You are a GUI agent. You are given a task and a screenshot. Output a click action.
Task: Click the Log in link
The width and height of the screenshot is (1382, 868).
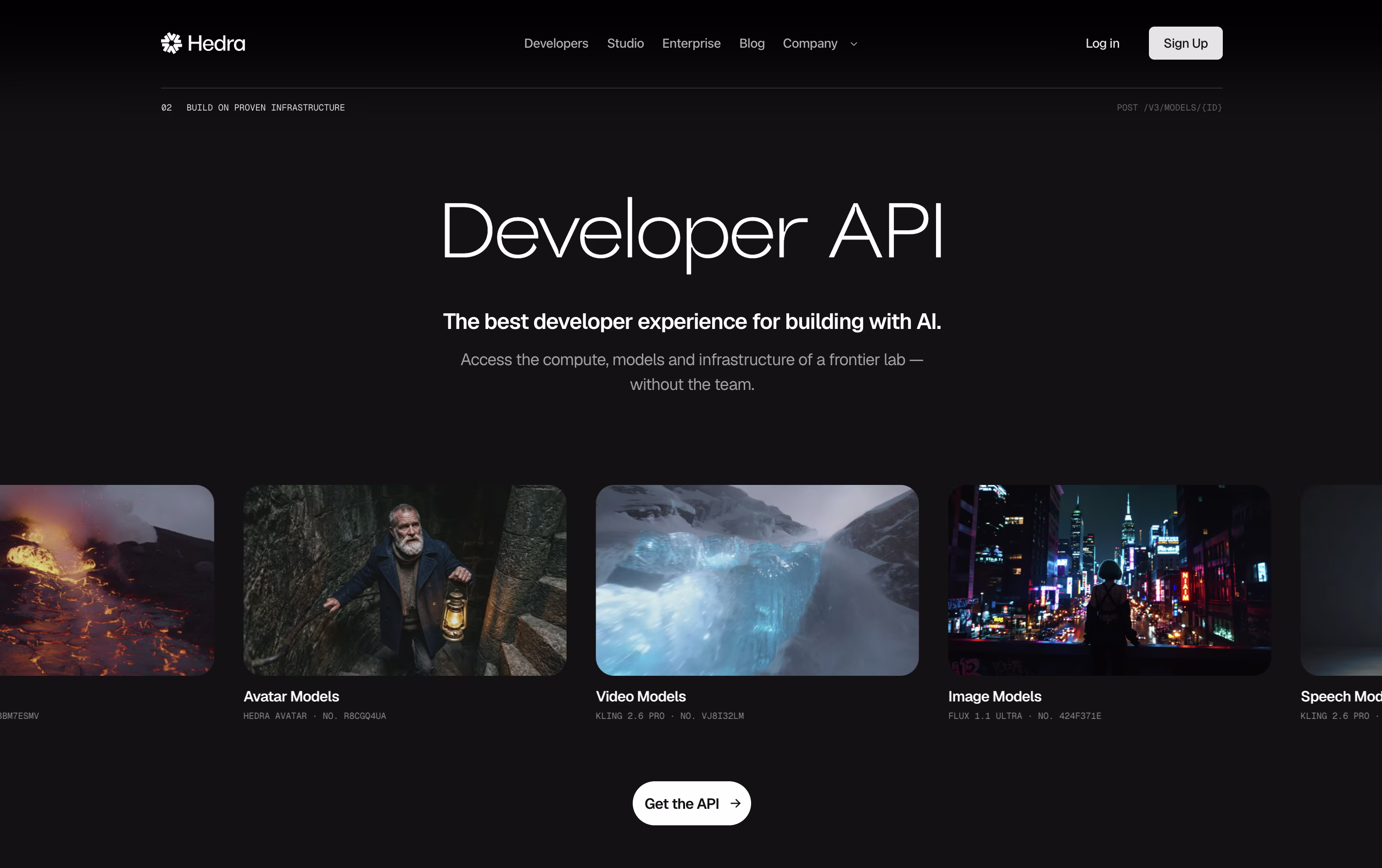point(1103,44)
